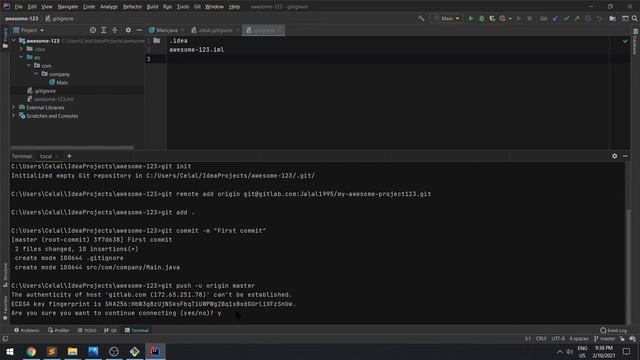Open the Main run configuration dropdown
Screen dimensions: 640x360
click(x=447, y=18)
